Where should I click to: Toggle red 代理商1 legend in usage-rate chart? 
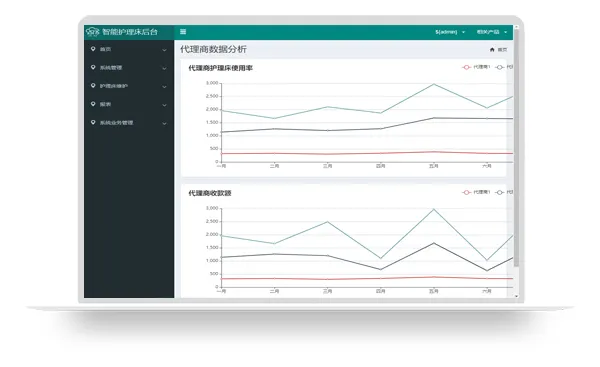[x=476, y=67]
